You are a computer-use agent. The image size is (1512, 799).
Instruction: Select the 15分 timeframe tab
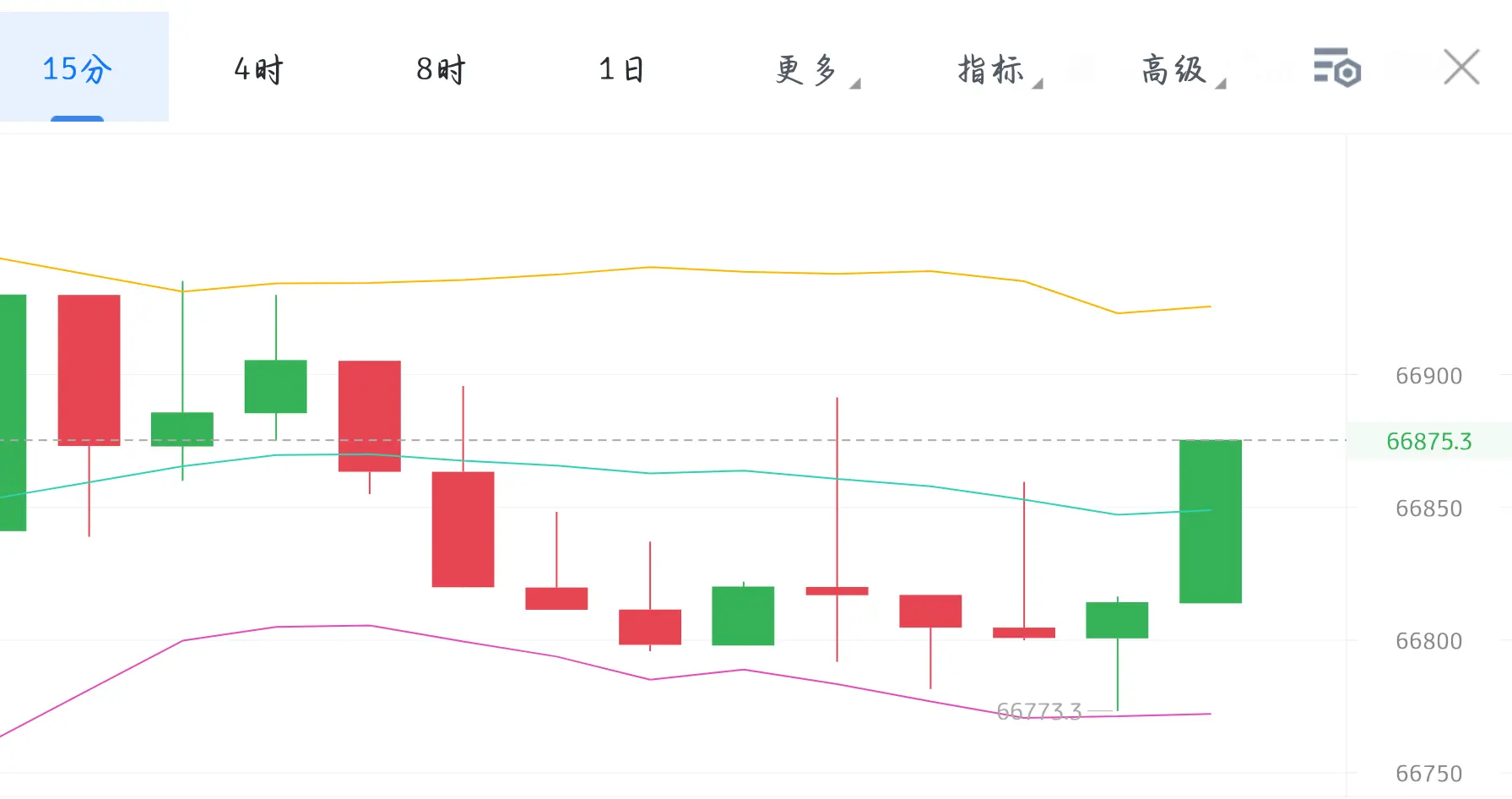click(x=77, y=68)
